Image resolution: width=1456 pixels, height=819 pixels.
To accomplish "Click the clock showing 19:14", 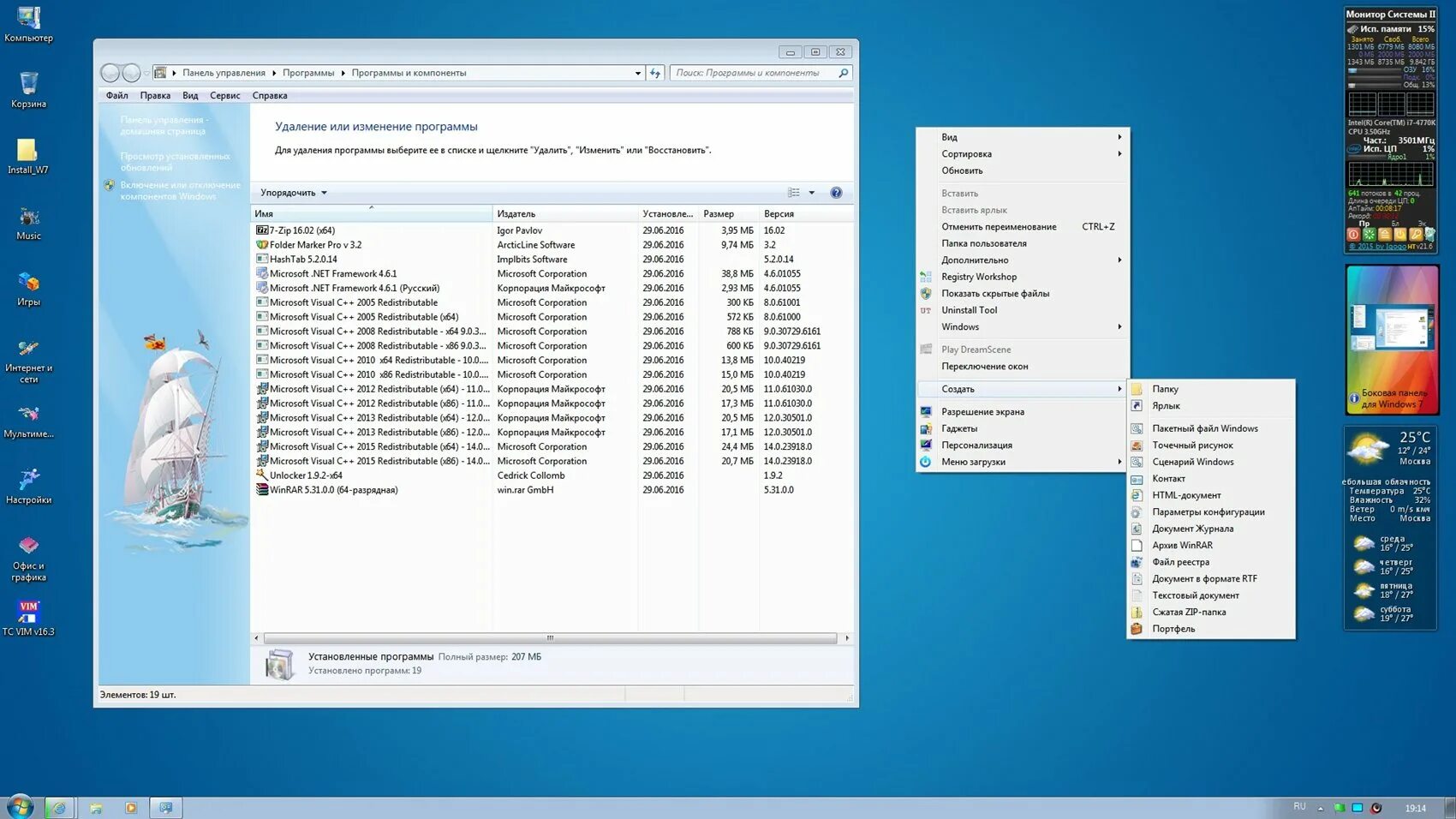I will click(1416, 808).
